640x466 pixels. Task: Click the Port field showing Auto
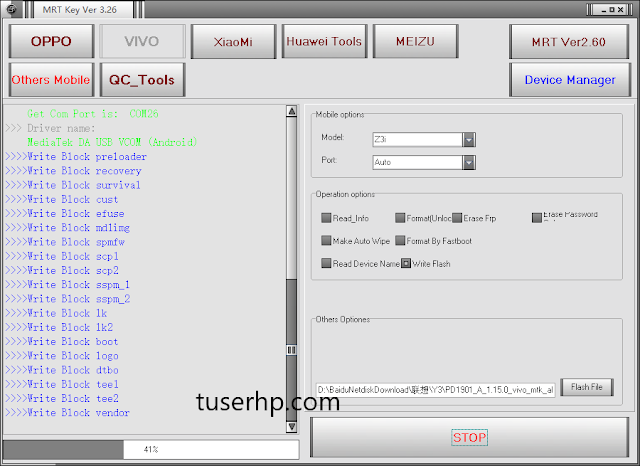tap(417, 162)
